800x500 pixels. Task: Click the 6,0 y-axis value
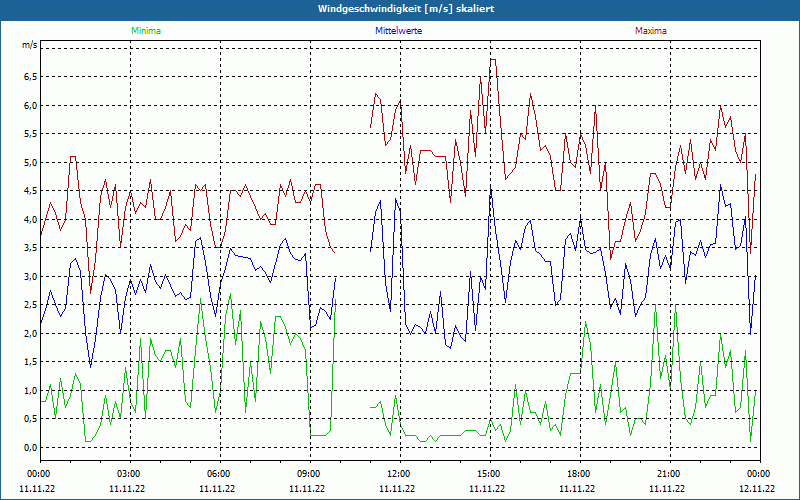30,105
